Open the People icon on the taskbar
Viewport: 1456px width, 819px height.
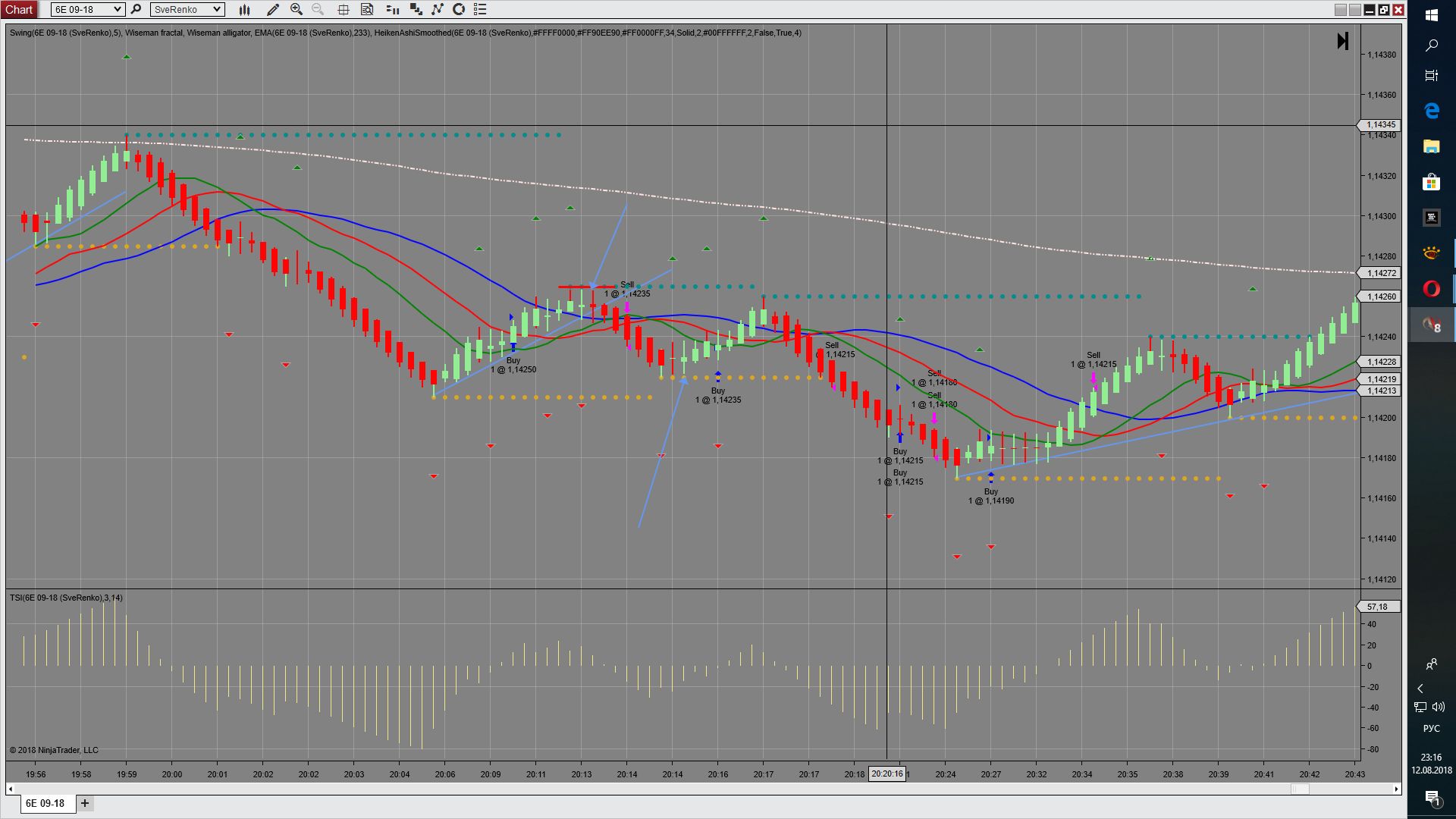coord(1432,664)
